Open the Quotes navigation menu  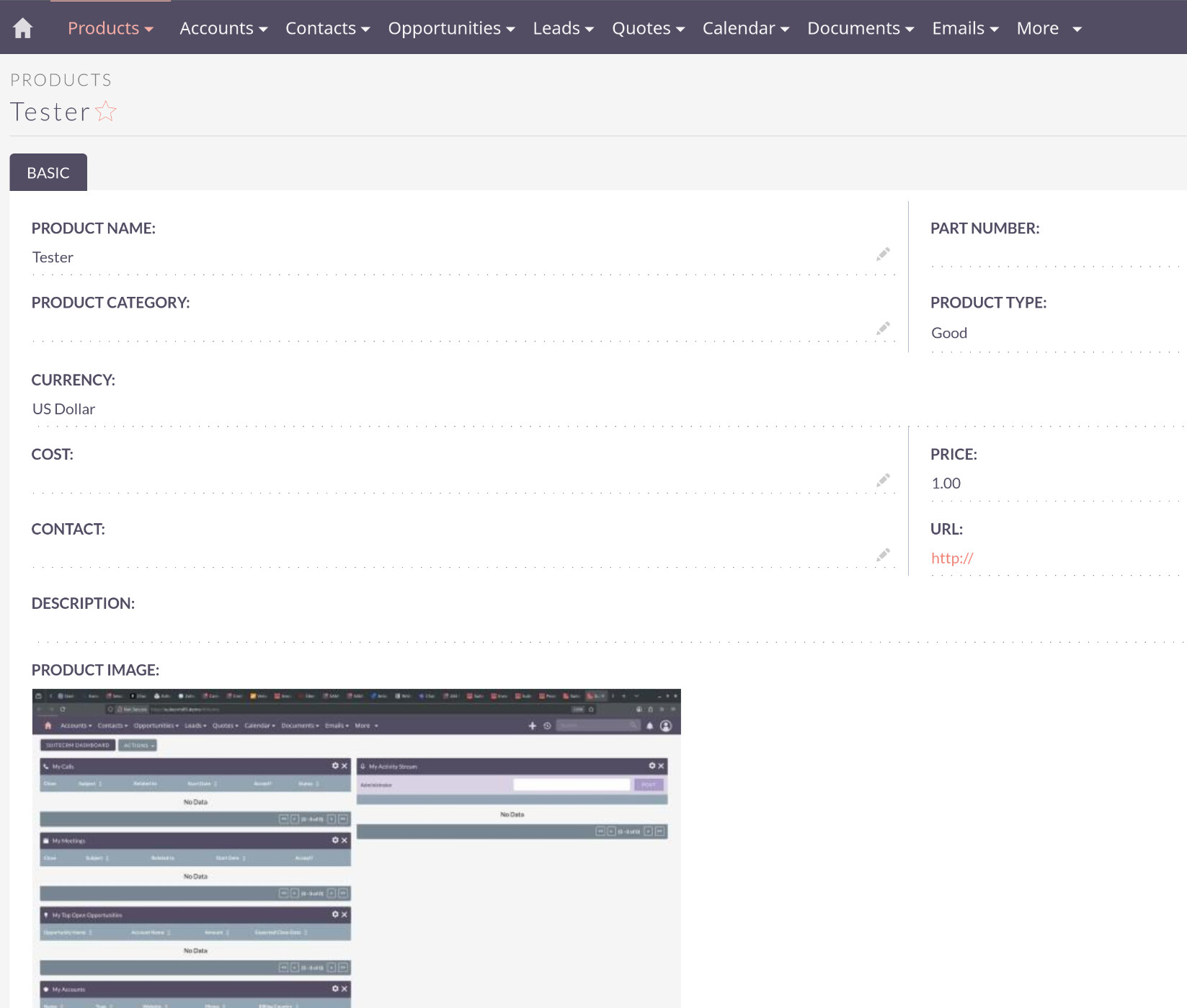coord(648,28)
